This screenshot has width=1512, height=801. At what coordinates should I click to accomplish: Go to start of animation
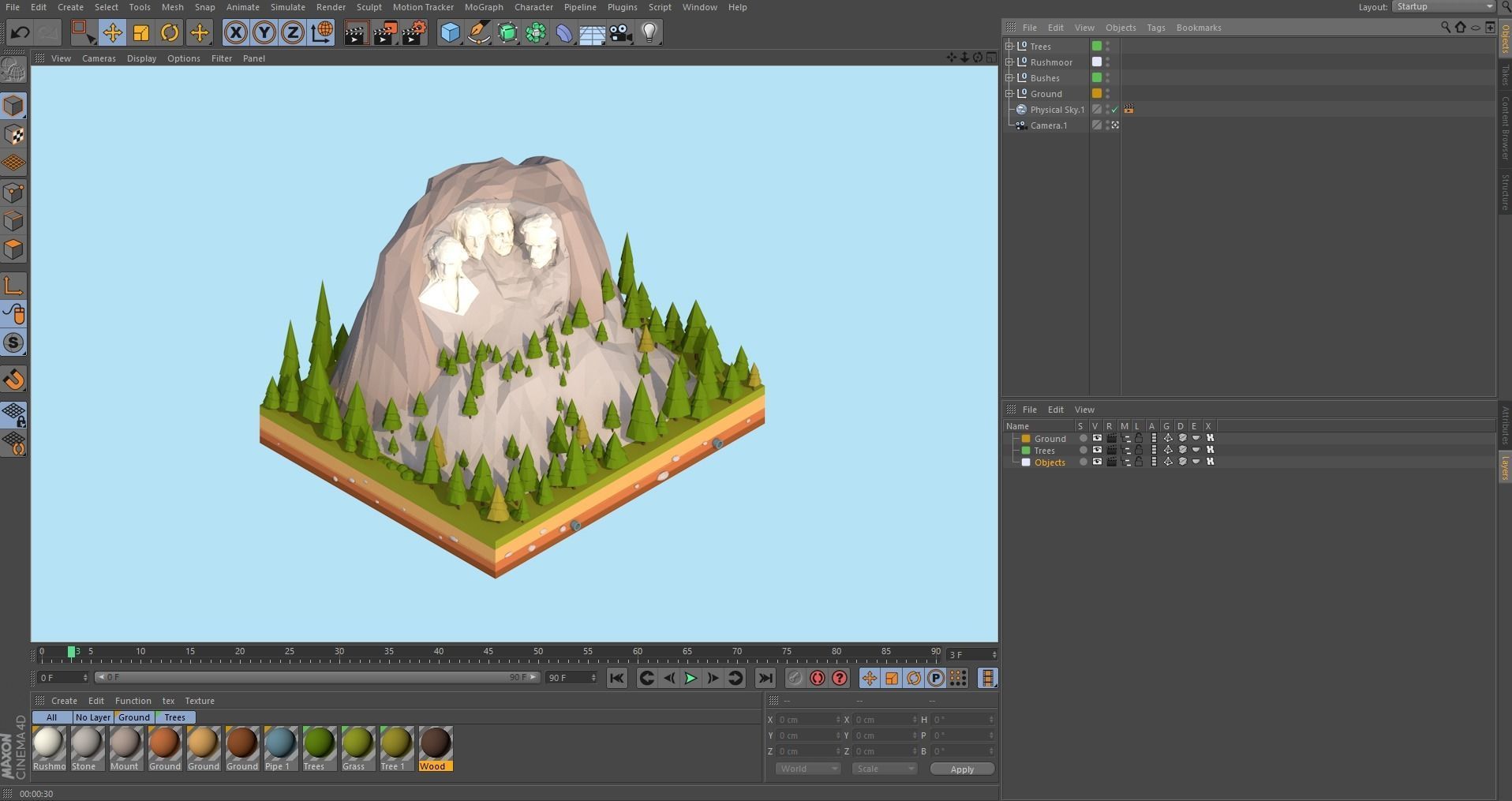(617, 678)
